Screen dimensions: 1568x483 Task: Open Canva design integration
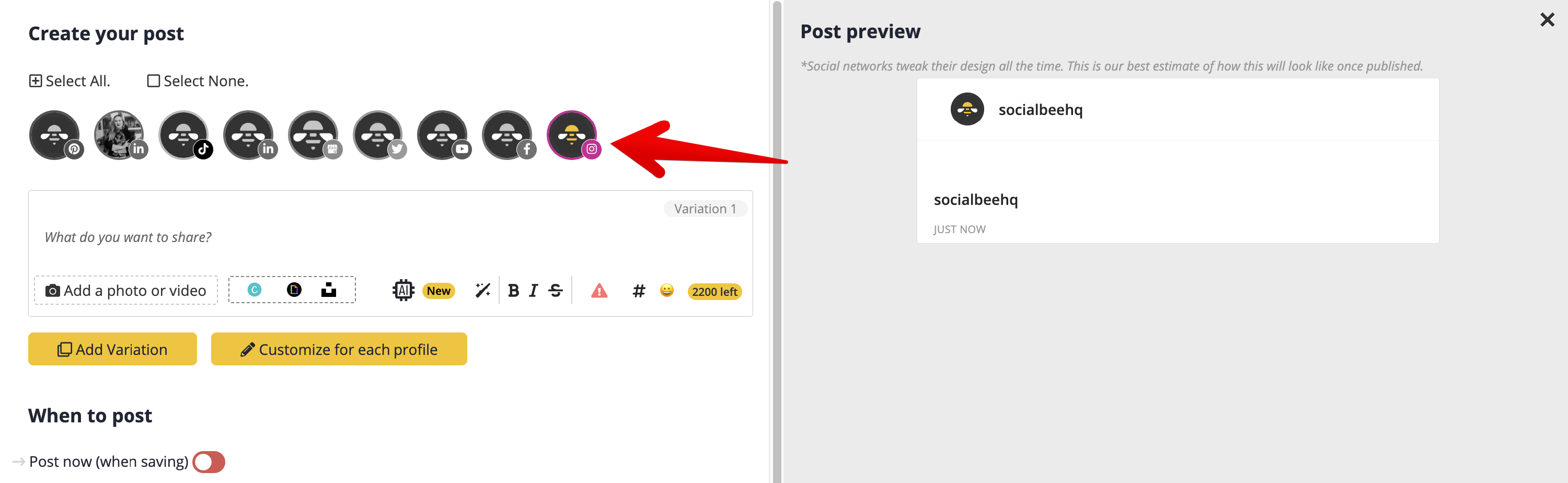[x=255, y=290]
